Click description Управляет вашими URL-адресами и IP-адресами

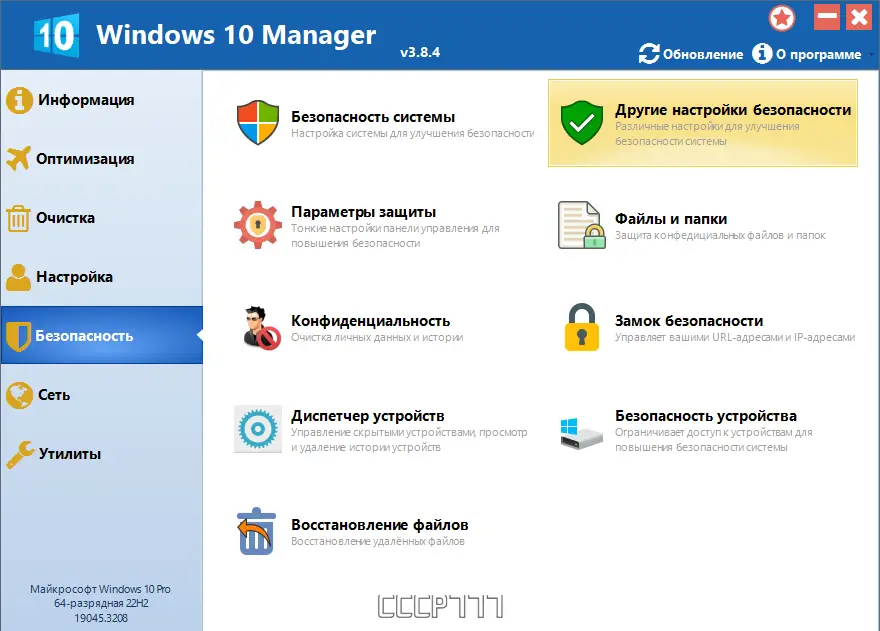click(735, 337)
